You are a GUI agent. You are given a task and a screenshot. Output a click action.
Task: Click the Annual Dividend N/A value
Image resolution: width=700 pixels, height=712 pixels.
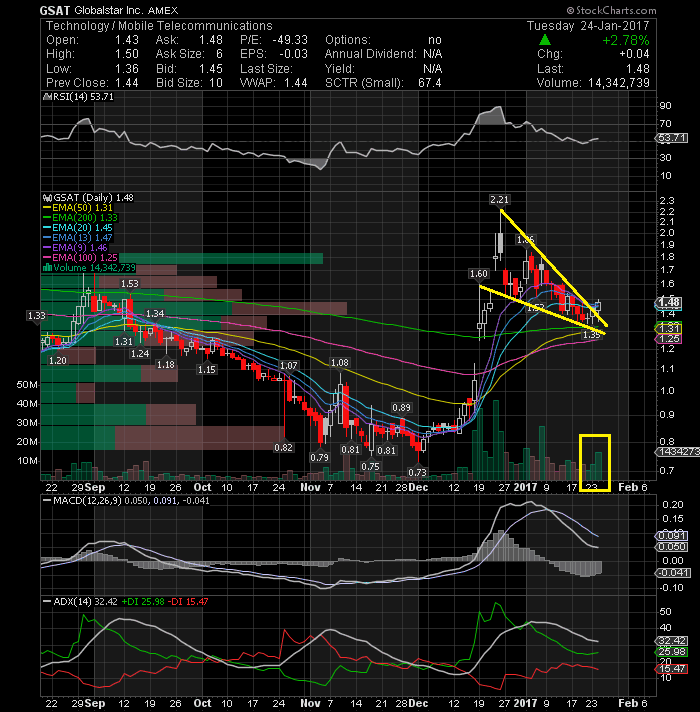pyautogui.click(x=433, y=54)
